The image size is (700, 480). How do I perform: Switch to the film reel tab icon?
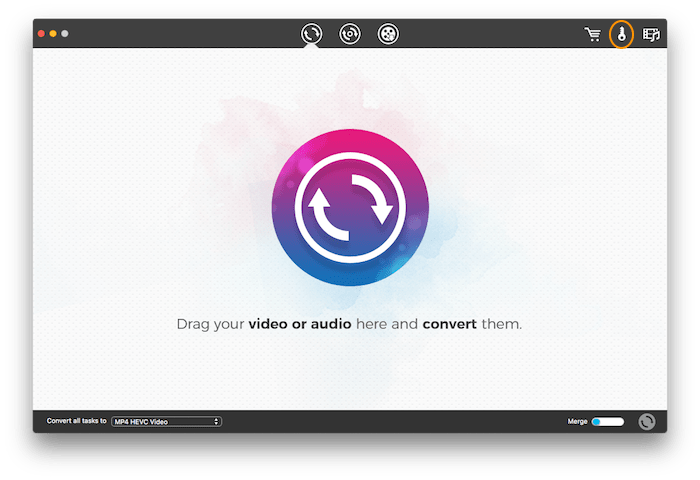click(388, 34)
